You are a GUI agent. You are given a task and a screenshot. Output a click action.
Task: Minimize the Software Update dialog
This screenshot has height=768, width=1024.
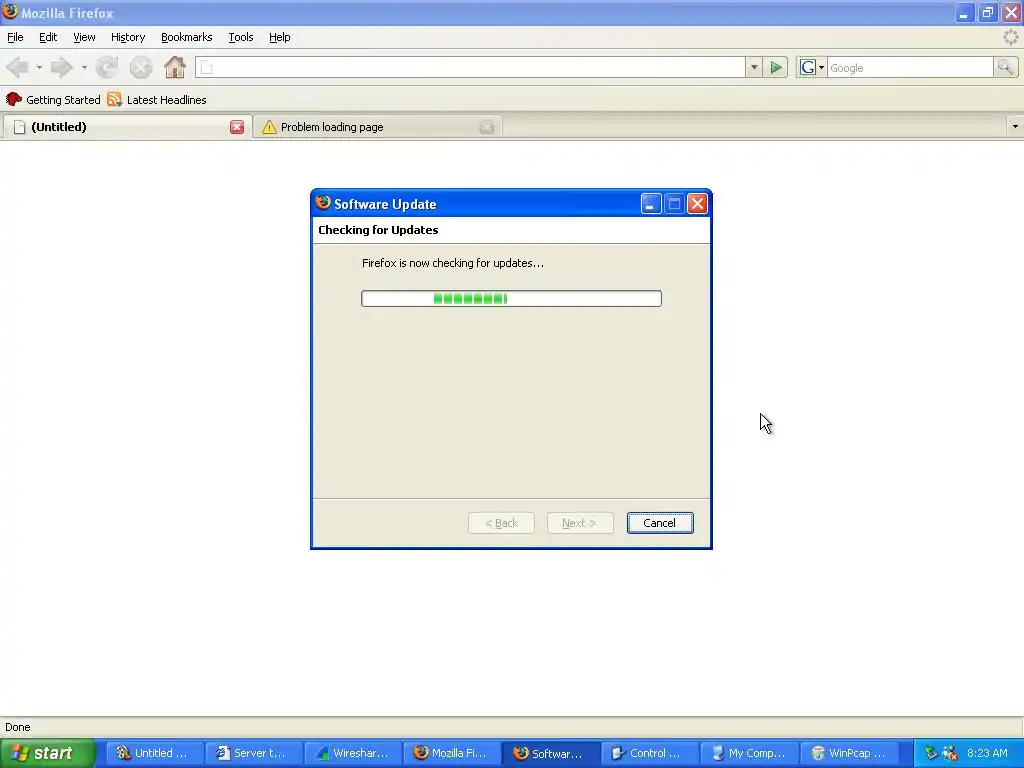pos(650,204)
